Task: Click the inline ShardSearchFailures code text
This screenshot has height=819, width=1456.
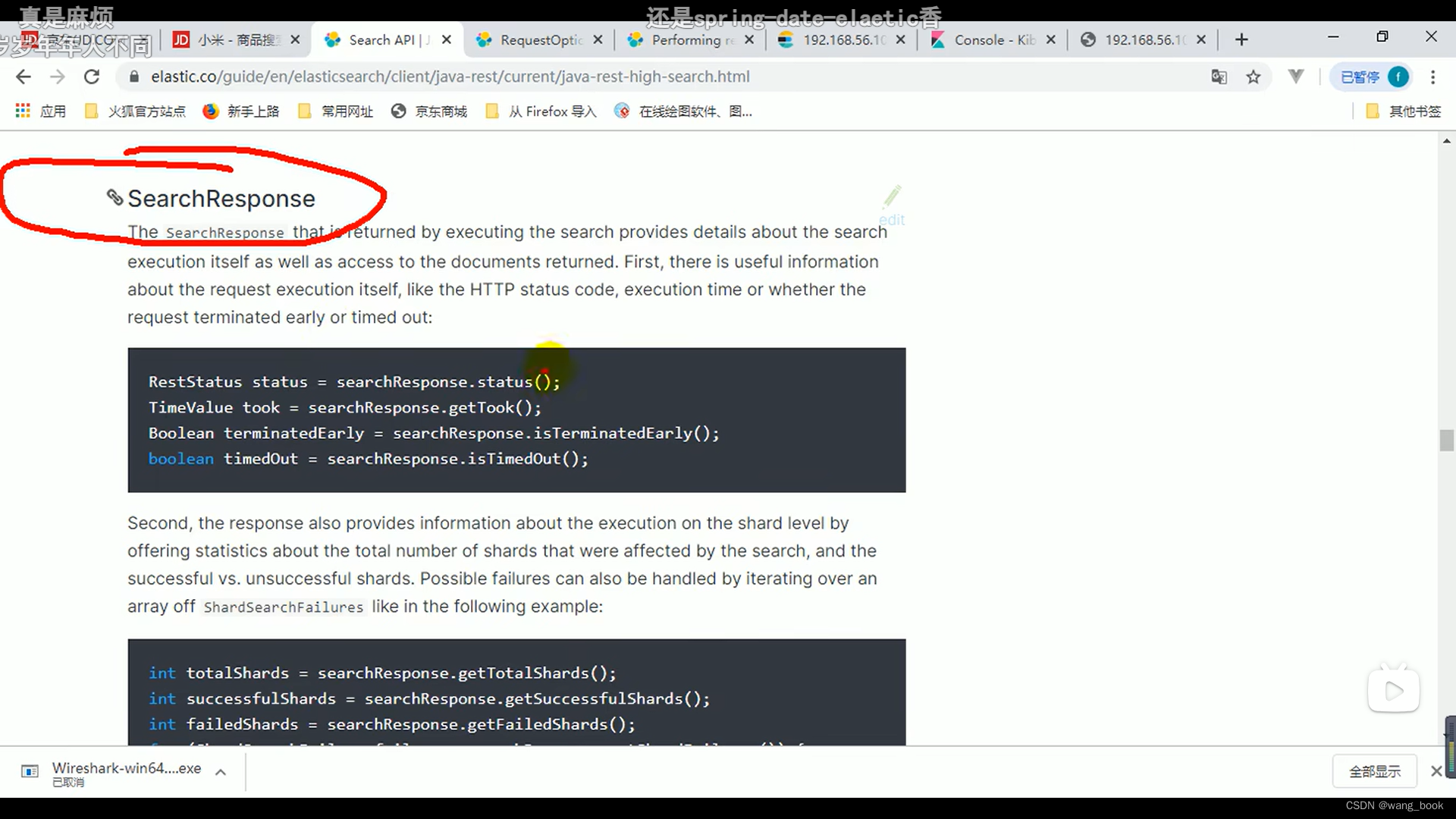Action: click(284, 607)
